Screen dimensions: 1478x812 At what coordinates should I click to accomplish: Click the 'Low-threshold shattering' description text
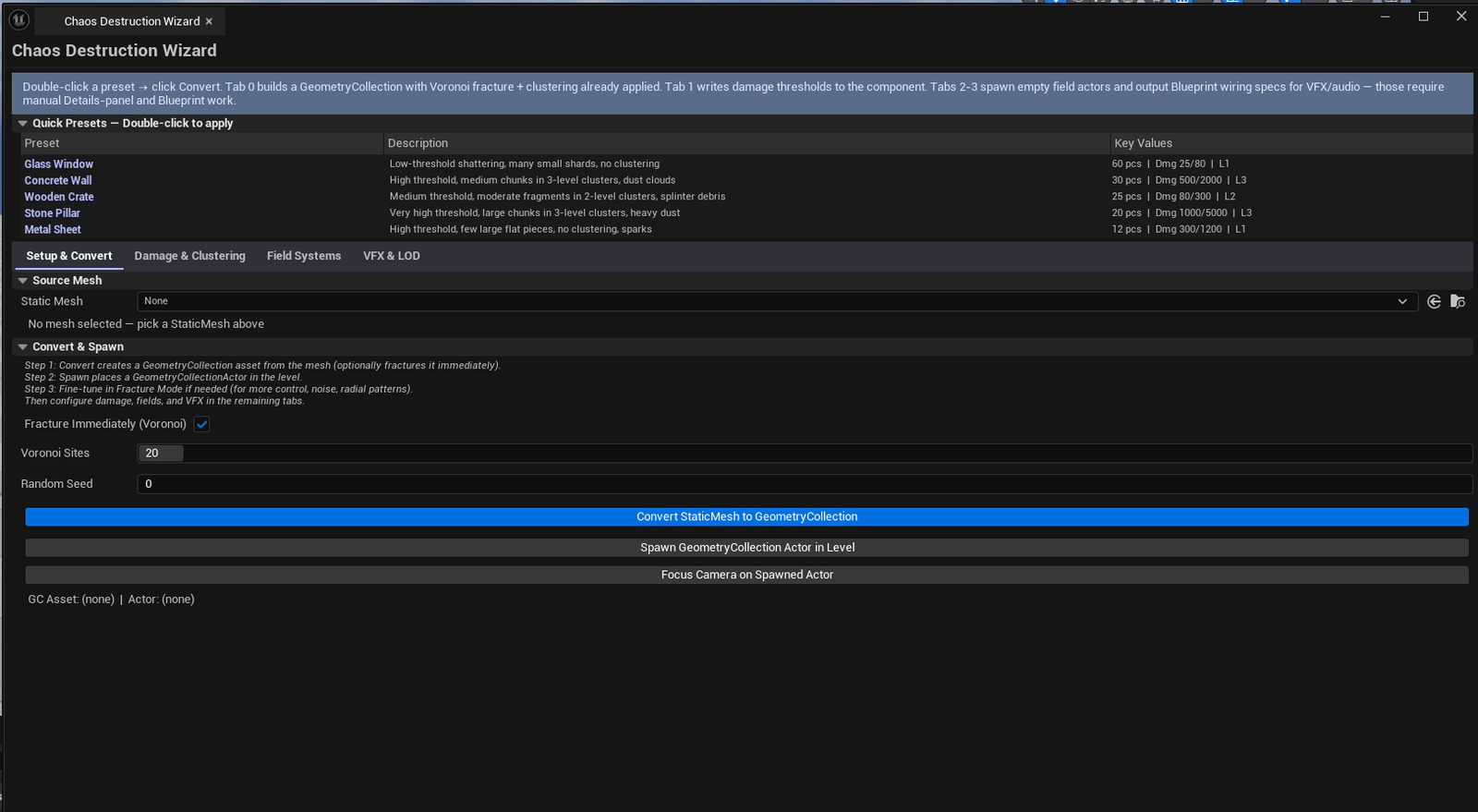(525, 164)
